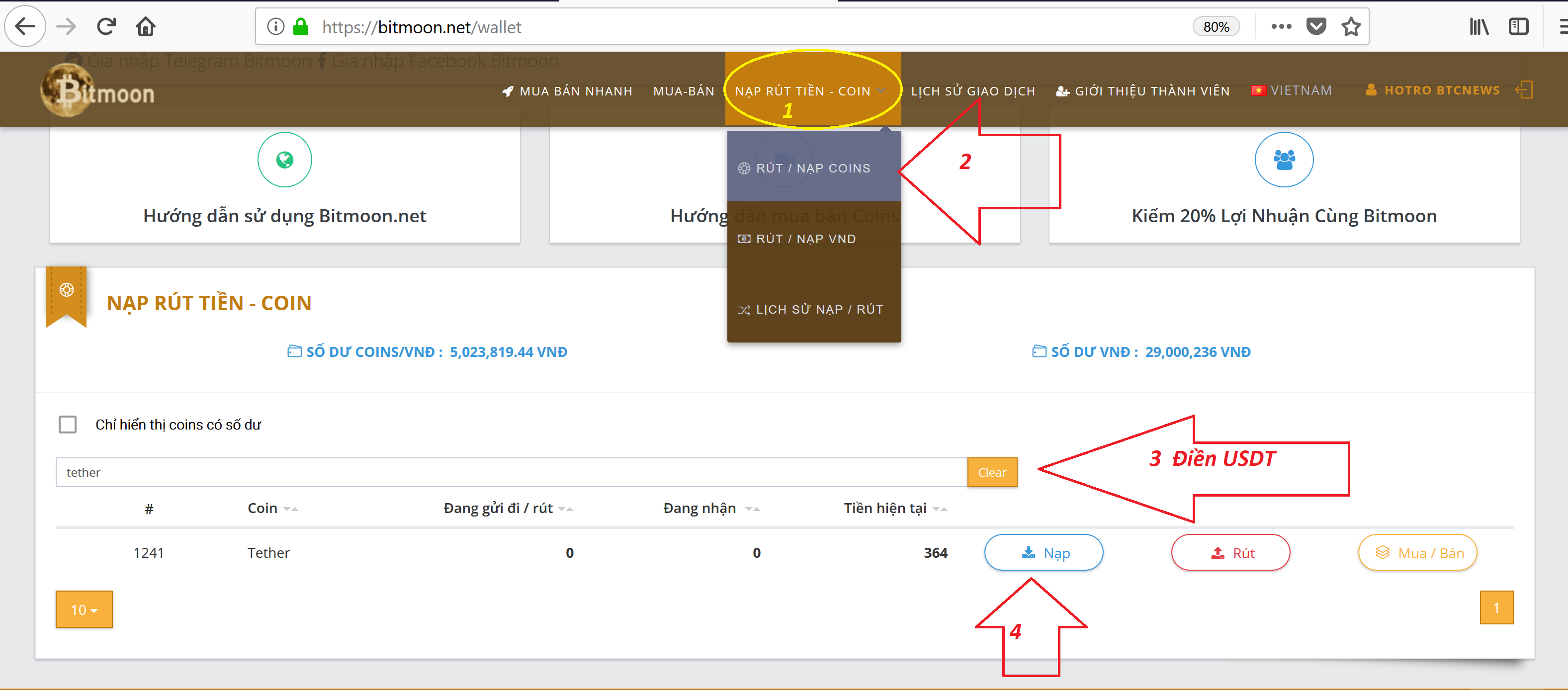Show site information icon in address bar
This screenshot has width=1568, height=690.
(276, 27)
